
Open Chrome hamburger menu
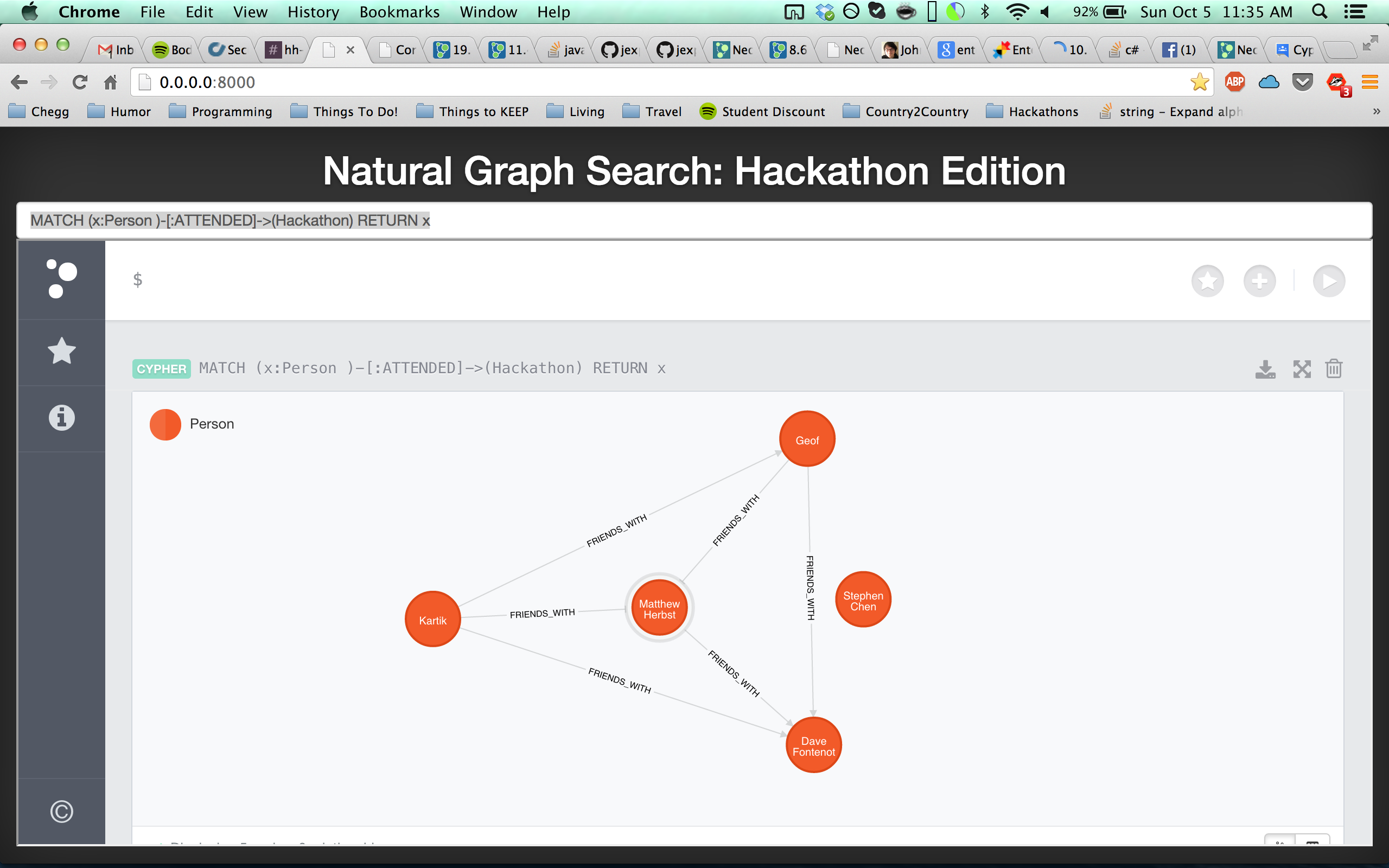(x=1369, y=82)
